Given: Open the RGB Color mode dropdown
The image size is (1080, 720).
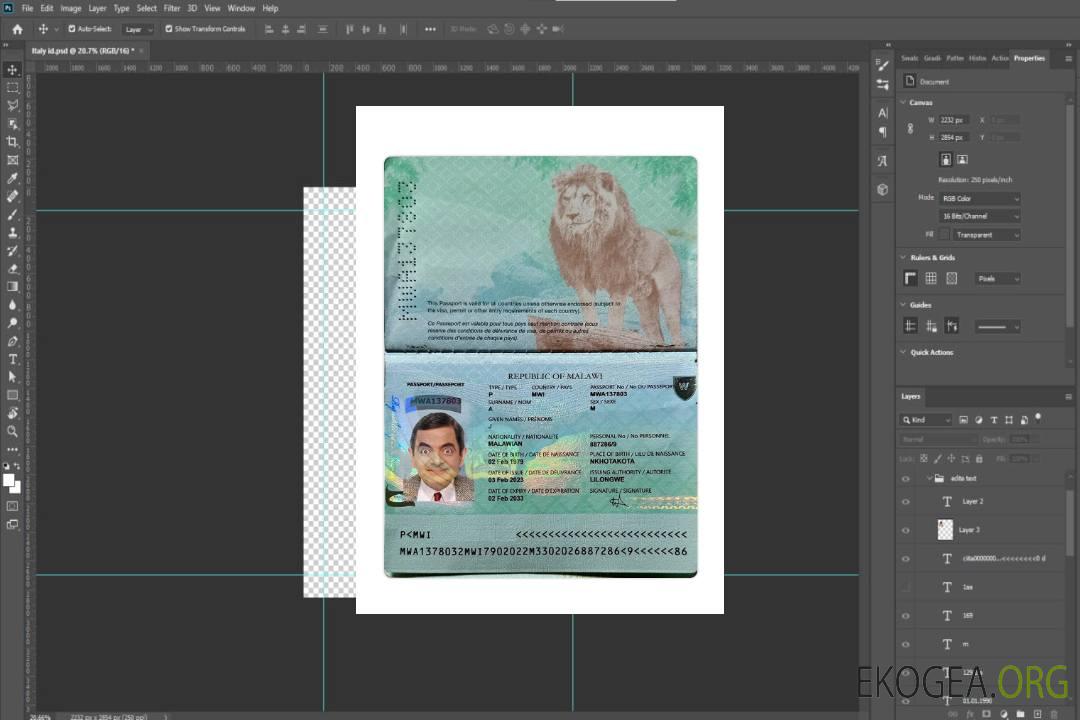Looking at the screenshot, I should pos(979,198).
